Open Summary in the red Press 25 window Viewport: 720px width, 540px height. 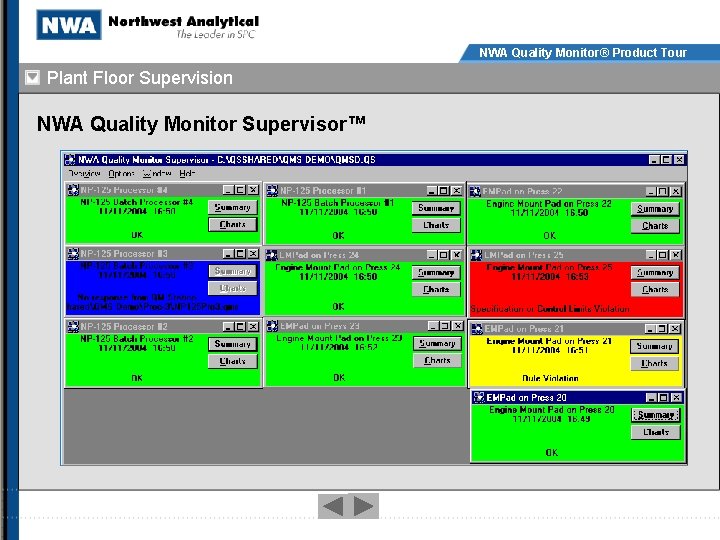[655, 273]
